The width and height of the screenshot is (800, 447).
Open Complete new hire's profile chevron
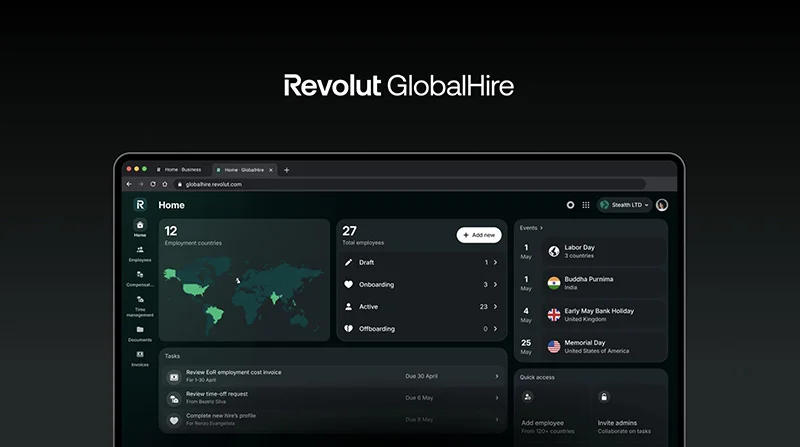click(497, 419)
